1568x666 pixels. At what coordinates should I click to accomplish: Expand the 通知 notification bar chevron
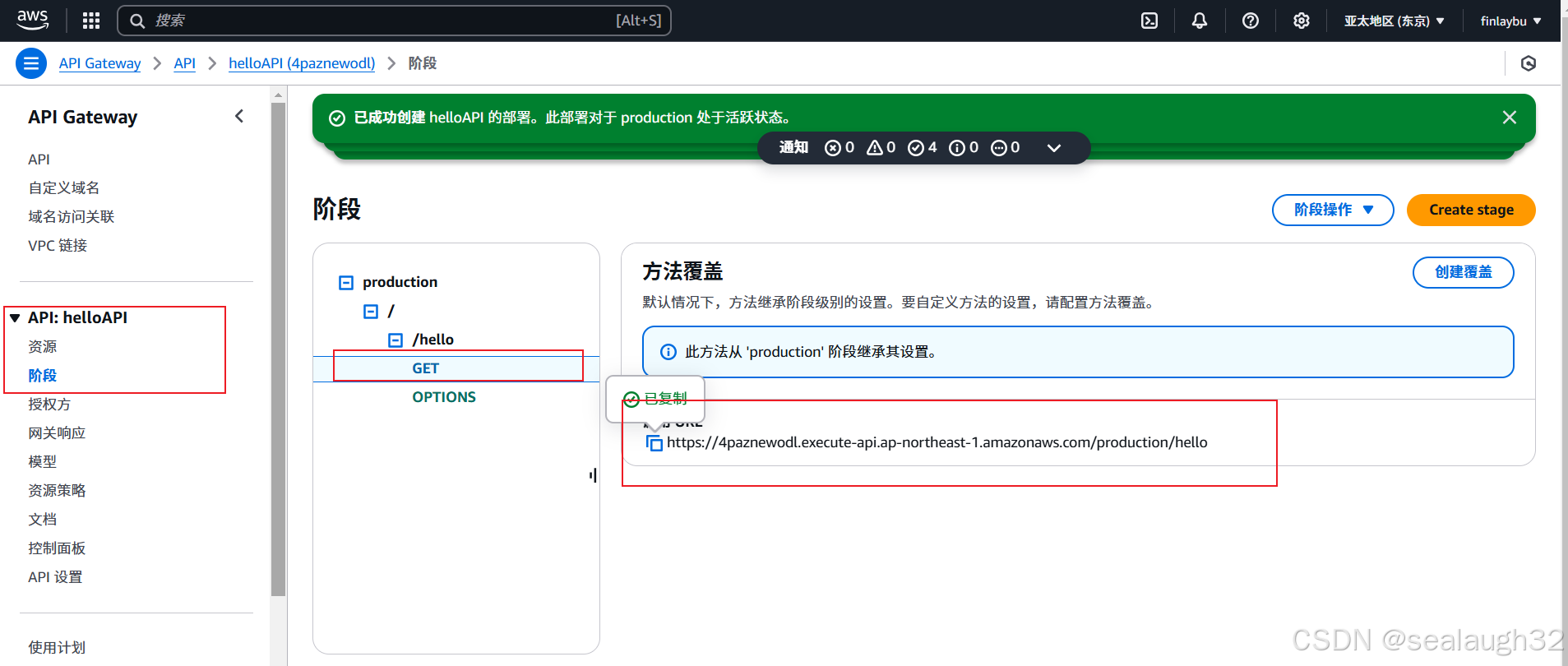point(1054,148)
